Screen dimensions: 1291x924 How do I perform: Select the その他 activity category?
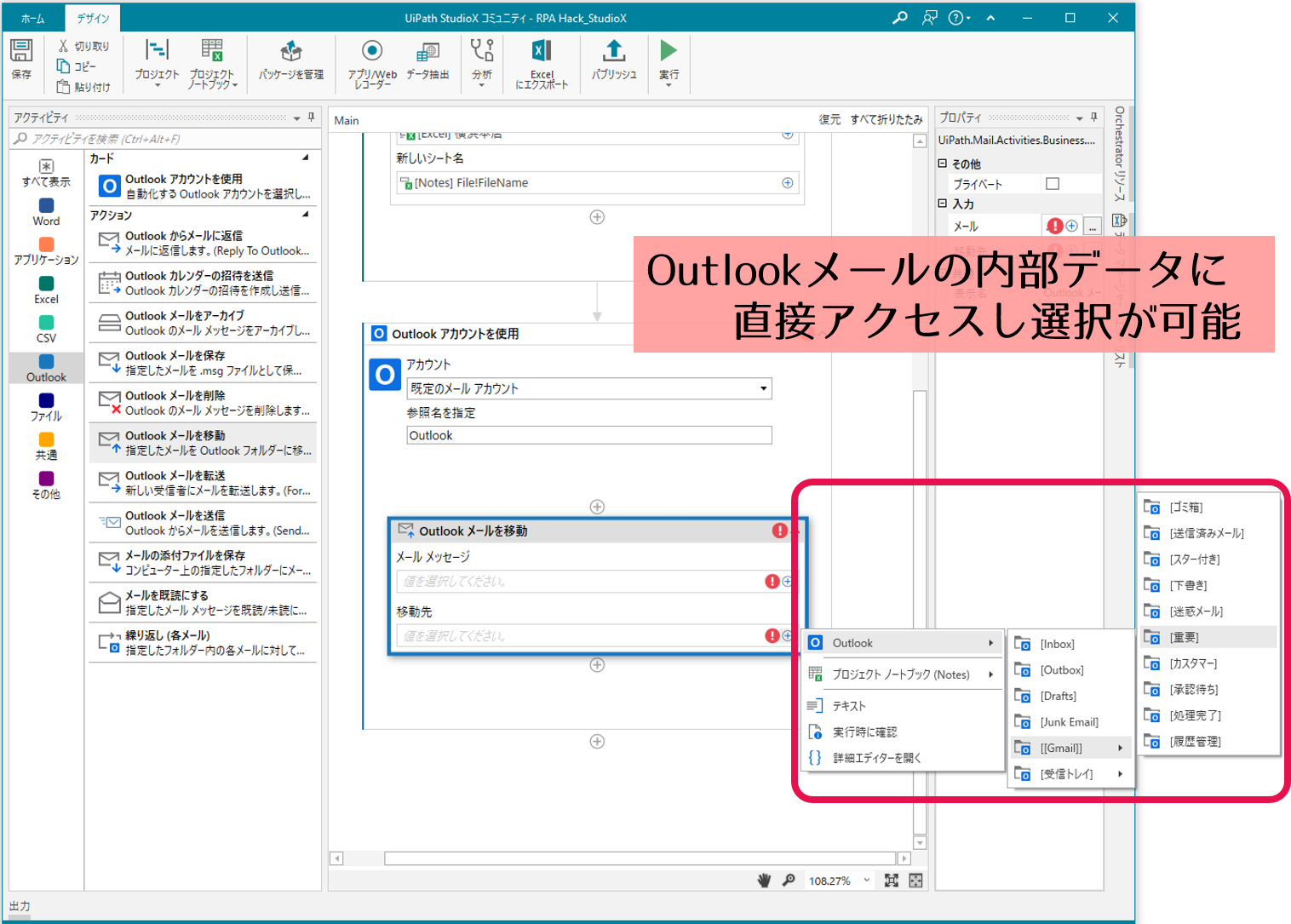point(46,485)
